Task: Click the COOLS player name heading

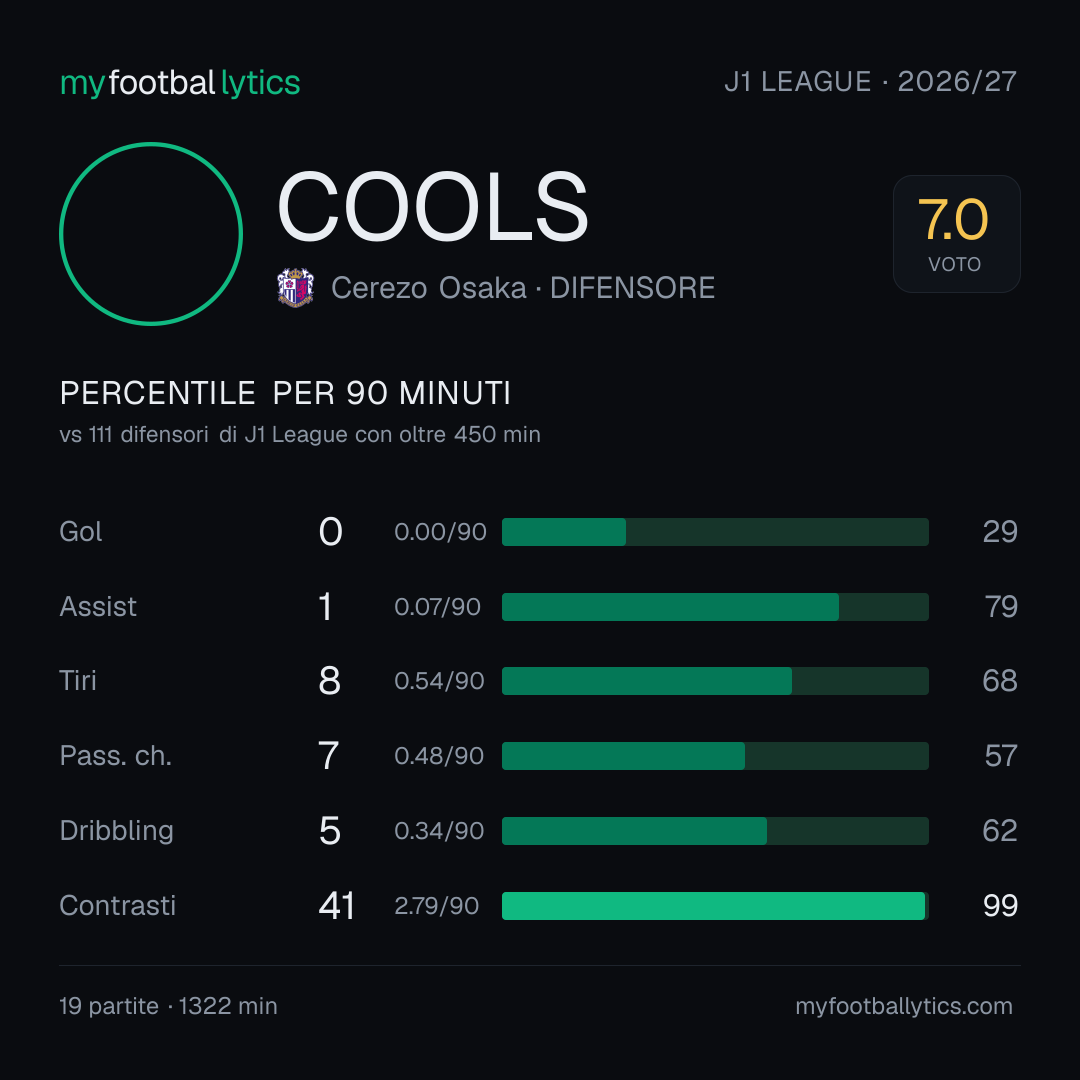Action: tap(433, 207)
